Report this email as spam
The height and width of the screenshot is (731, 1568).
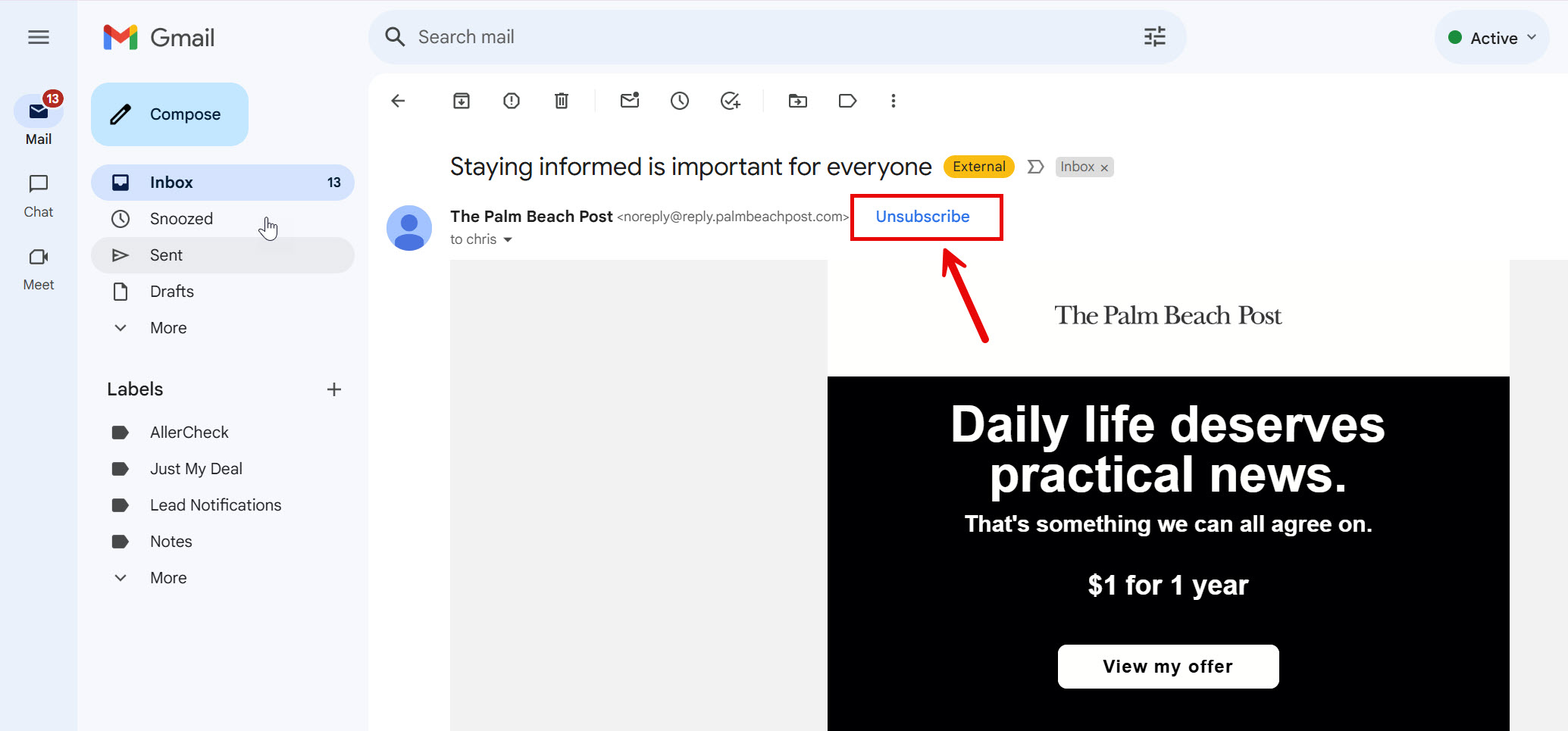click(x=512, y=101)
